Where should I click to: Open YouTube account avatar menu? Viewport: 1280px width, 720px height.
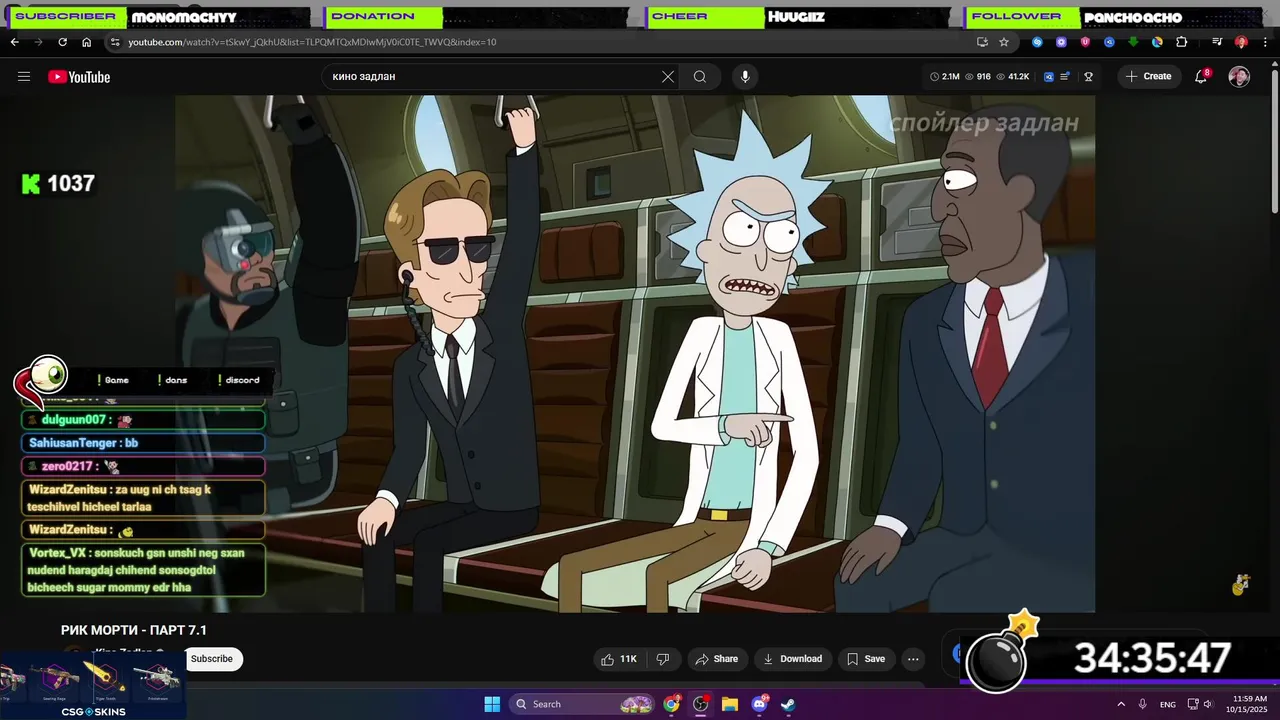click(1239, 77)
